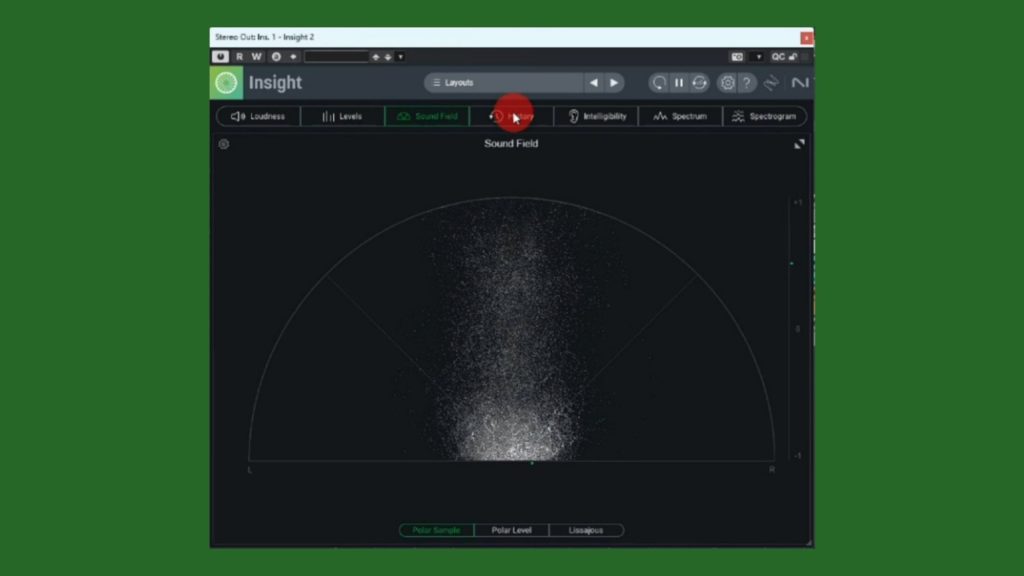The width and height of the screenshot is (1024, 576).
Task: Switch to the Spectrogram tab
Action: (765, 116)
